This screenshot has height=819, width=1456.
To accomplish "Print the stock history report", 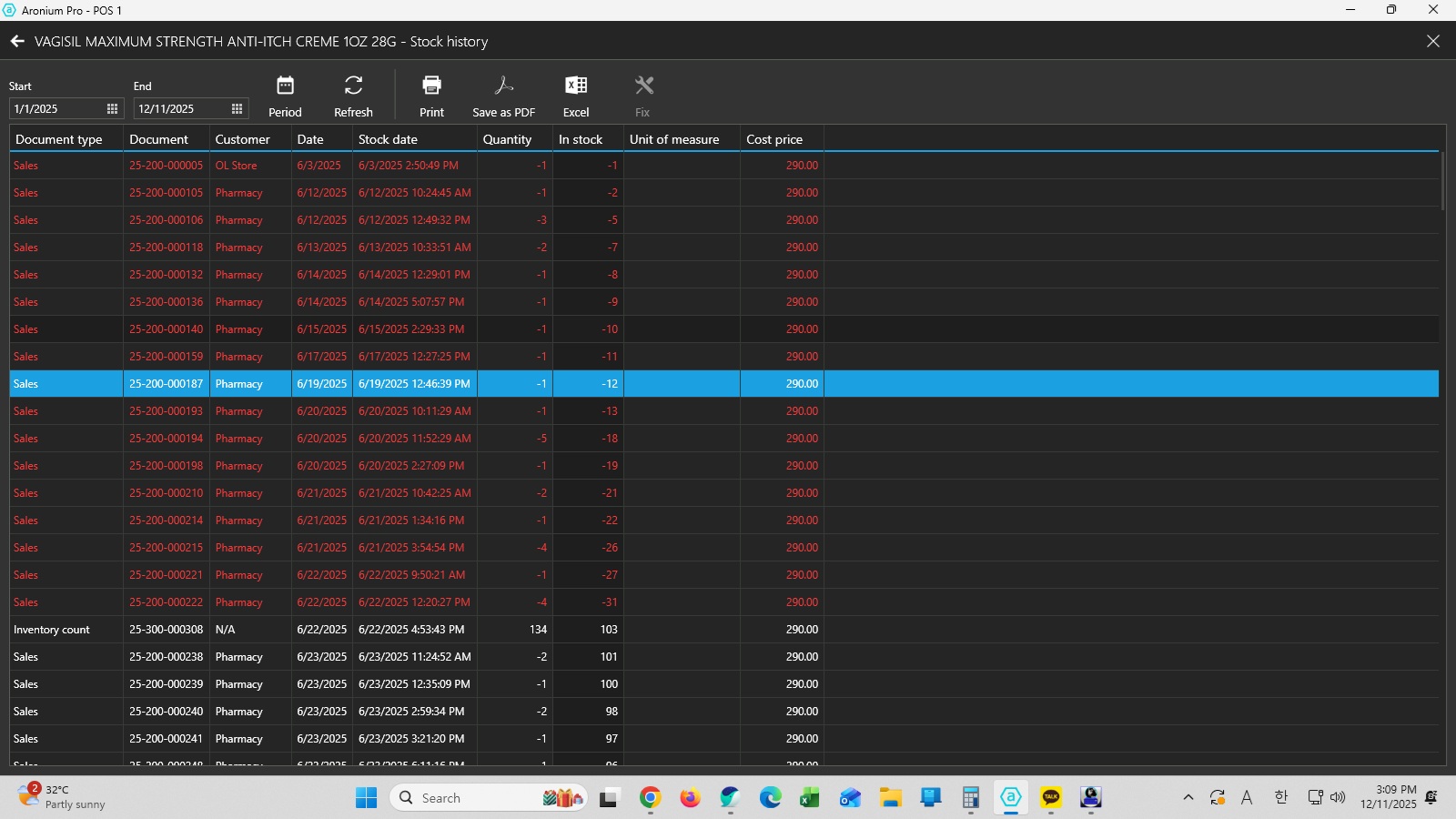I will (x=431, y=86).
